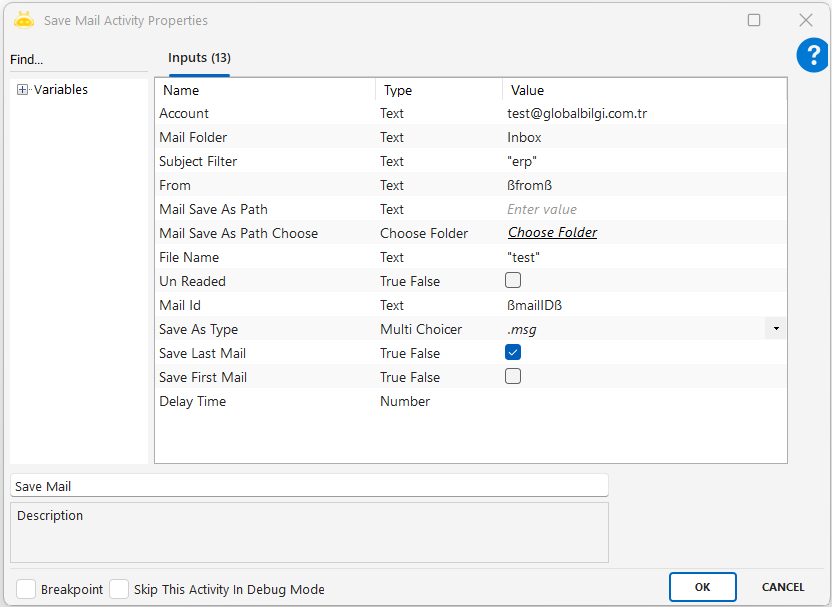This screenshot has height=607, width=832.
Task: Toggle the Un Readed checkbox
Action: (513, 281)
